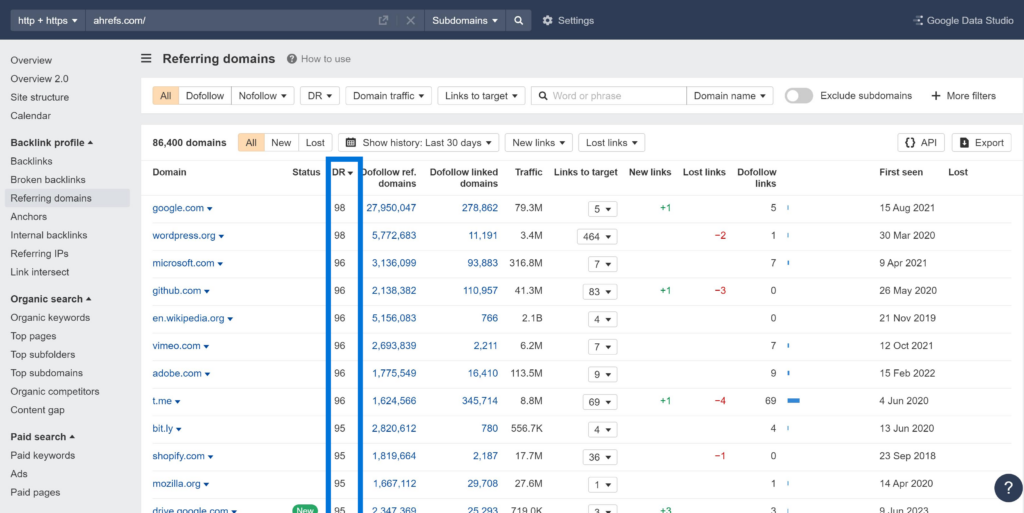Open the Domain name dropdown

pos(730,96)
